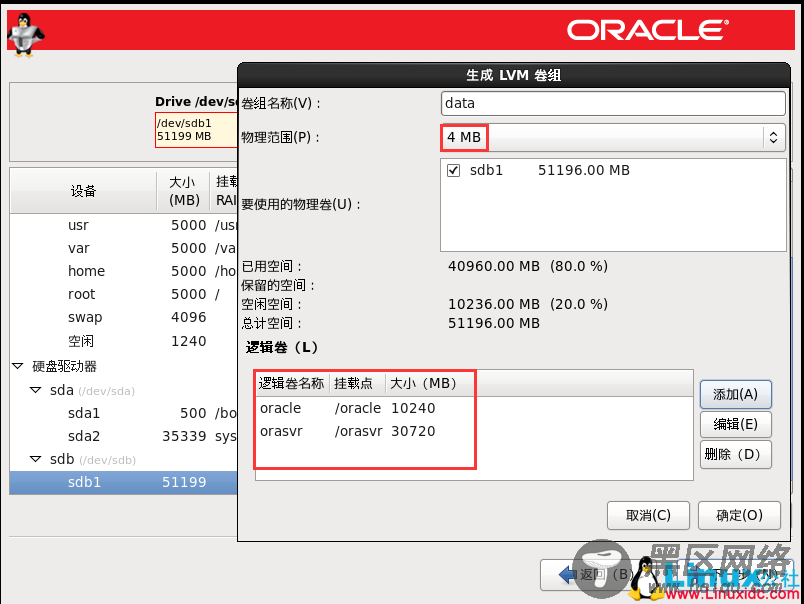Select the oracle logical volume row
804x604 pixels.
pyautogui.click(x=474, y=408)
